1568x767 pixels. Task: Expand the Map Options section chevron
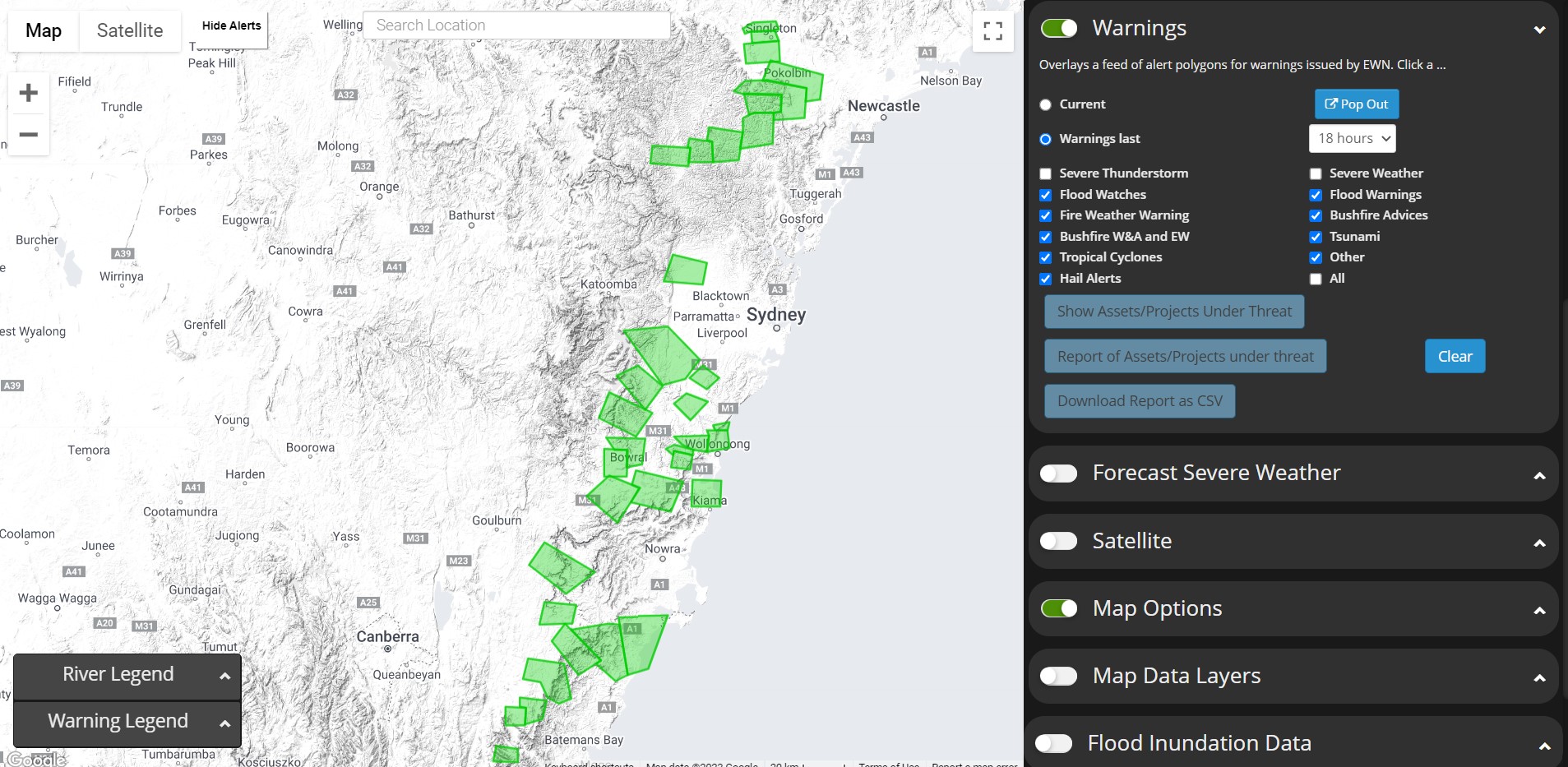tap(1539, 610)
